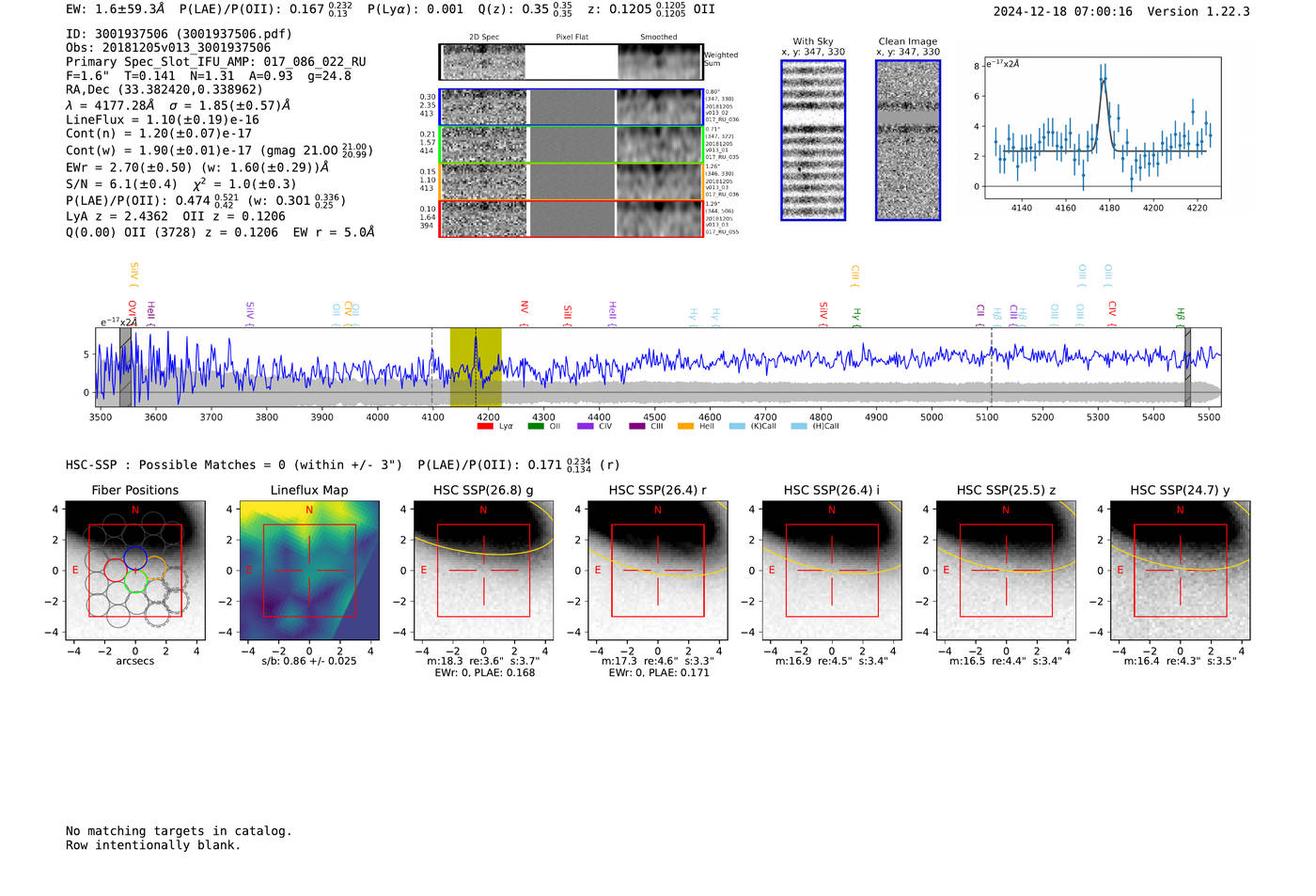The width and height of the screenshot is (1316, 896).
Task: Click the "m:18.3 re:3.6" s:3.7"" caption
Action: click(483, 661)
